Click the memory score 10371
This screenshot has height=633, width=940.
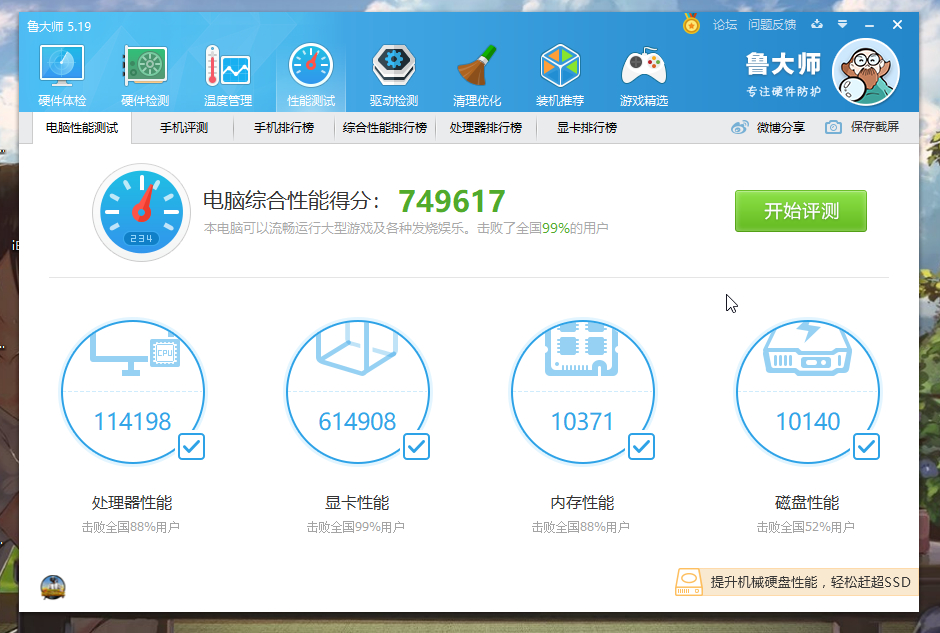(x=582, y=421)
